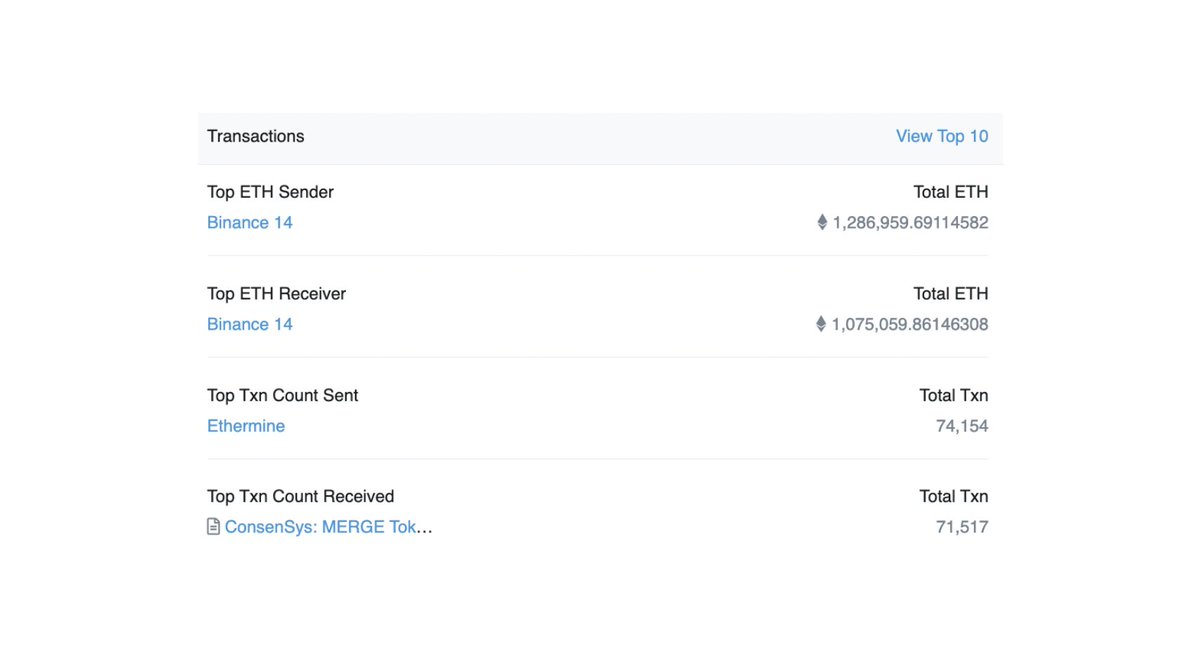Click the contract document icon beside ConsenSys

click(x=213, y=527)
